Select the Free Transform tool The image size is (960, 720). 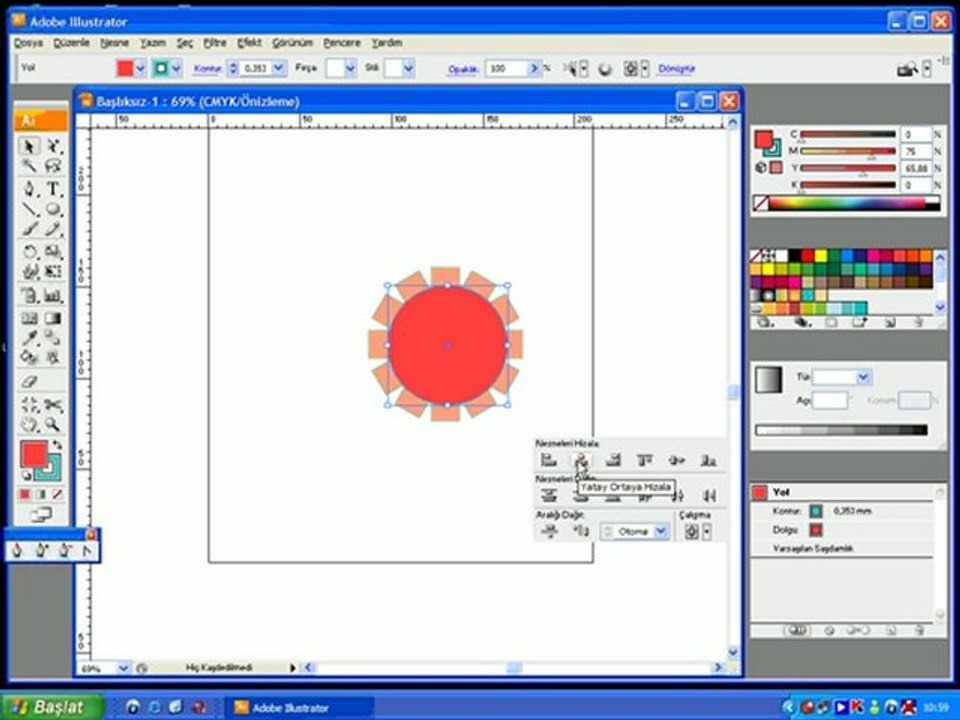(x=54, y=271)
